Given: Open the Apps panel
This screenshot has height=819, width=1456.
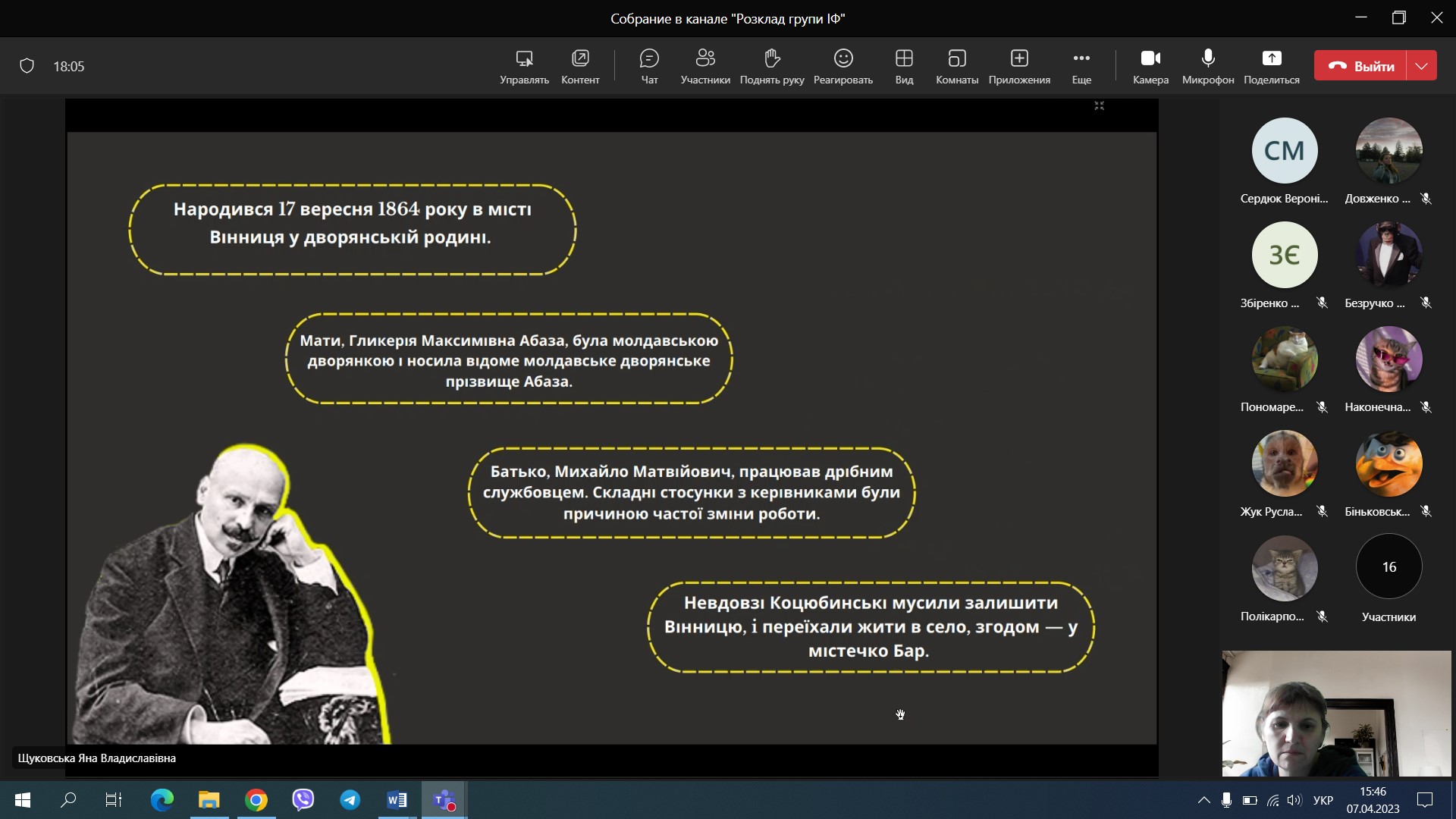Looking at the screenshot, I should [x=1018, y=66].
